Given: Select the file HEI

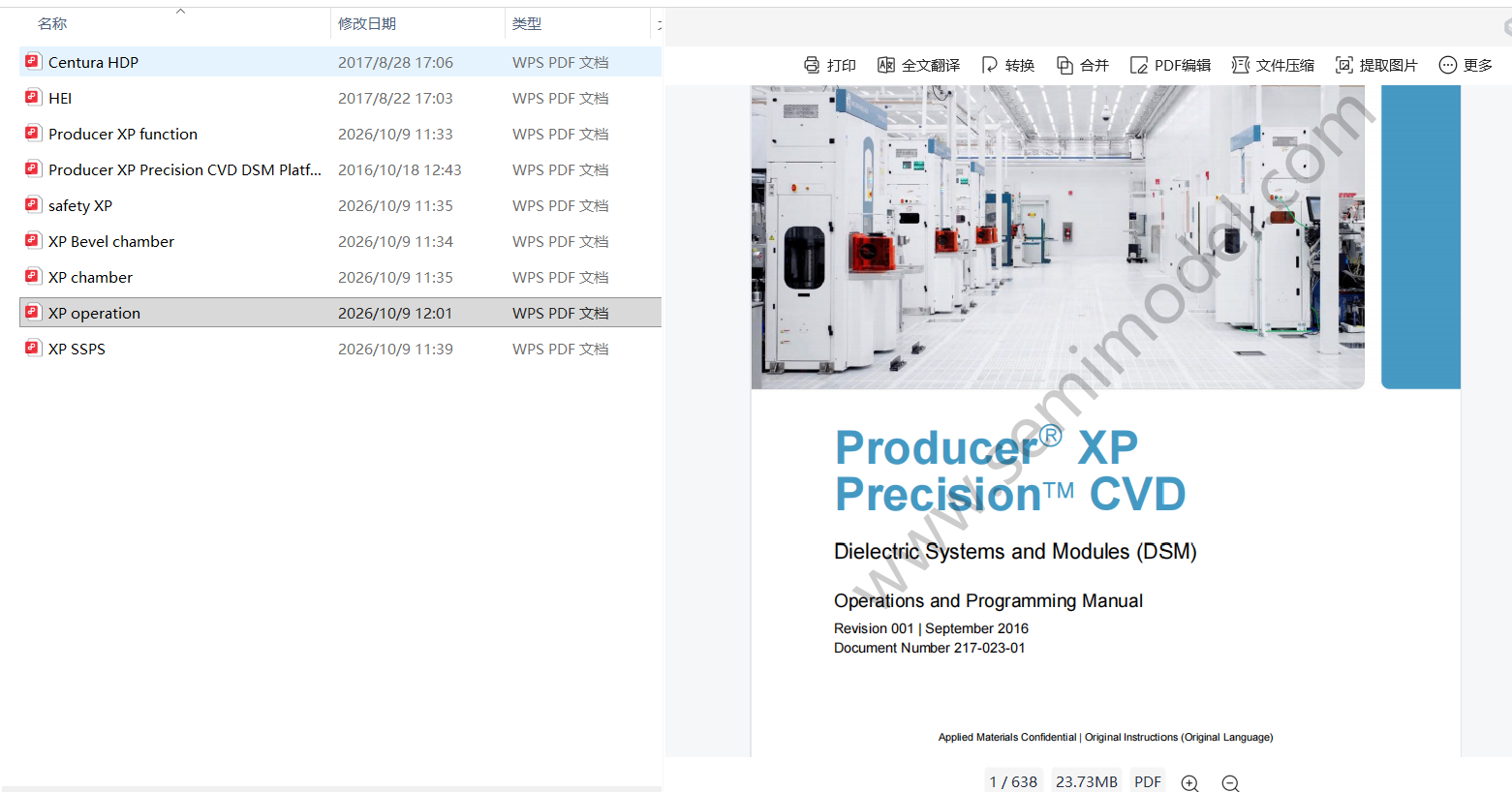Looking at the screenshot, I should point(60,98).
